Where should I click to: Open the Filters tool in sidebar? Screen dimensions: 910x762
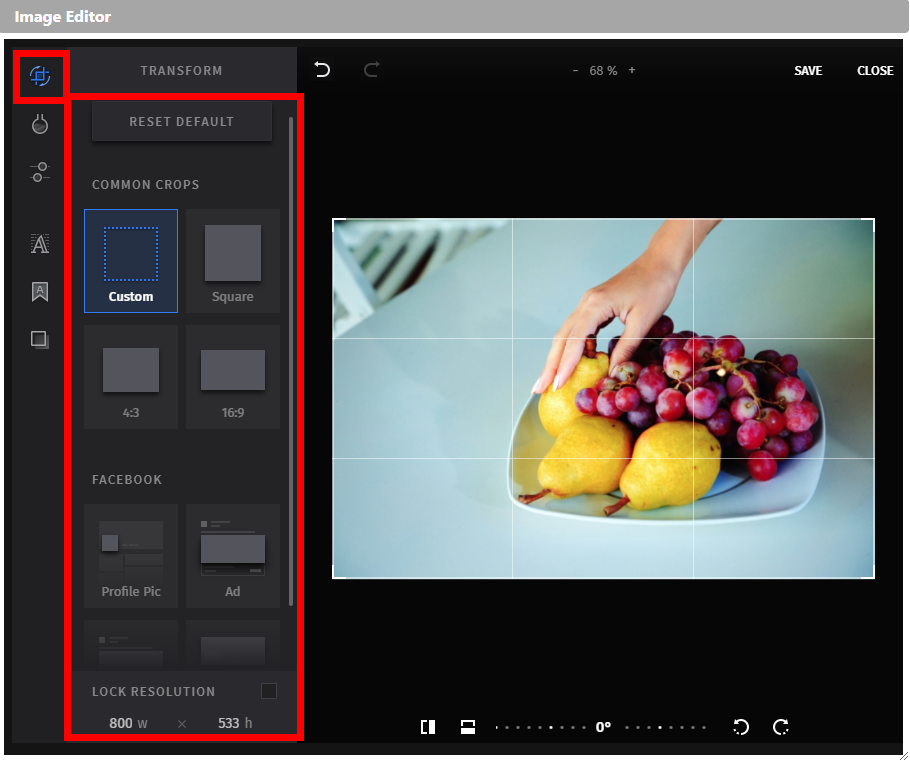click(x=40, y=124)
